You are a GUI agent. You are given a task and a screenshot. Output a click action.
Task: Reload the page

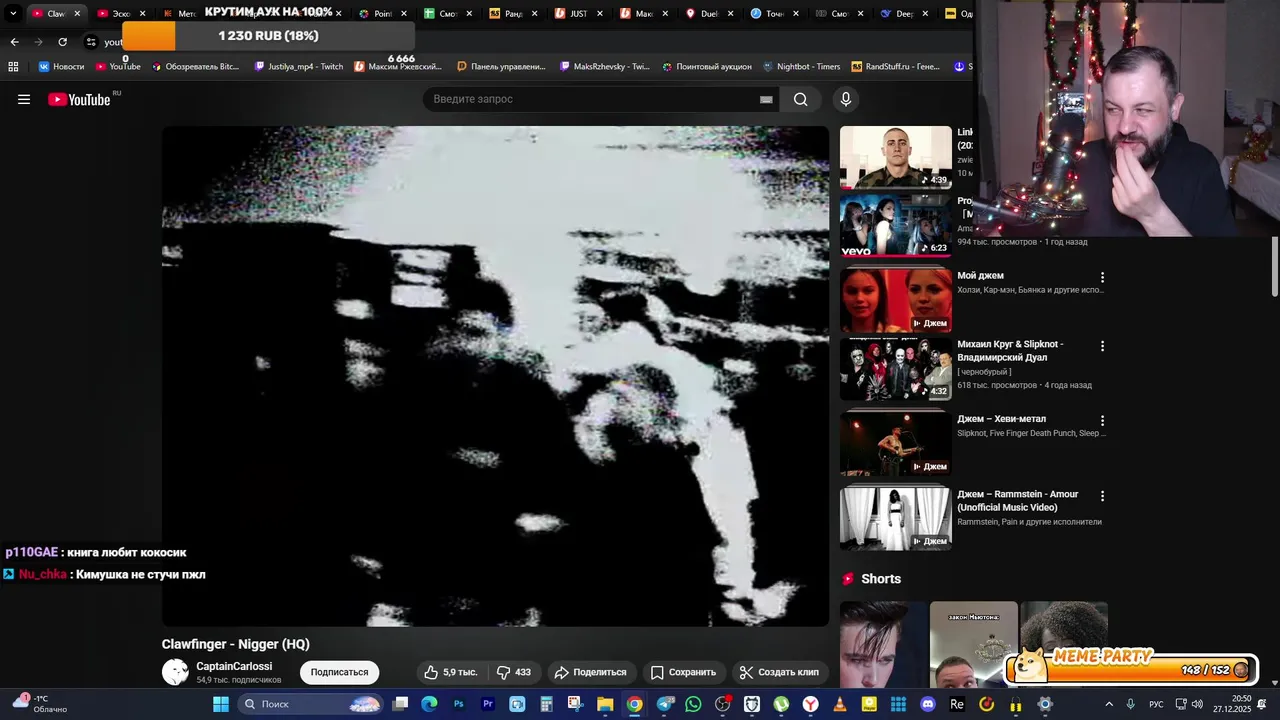62,42
